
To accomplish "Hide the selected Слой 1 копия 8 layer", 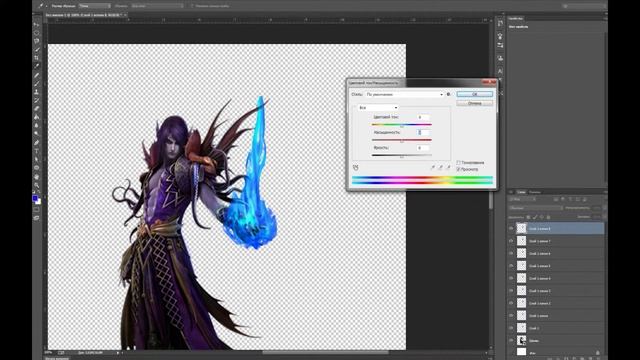I will (x=511, y=229).
